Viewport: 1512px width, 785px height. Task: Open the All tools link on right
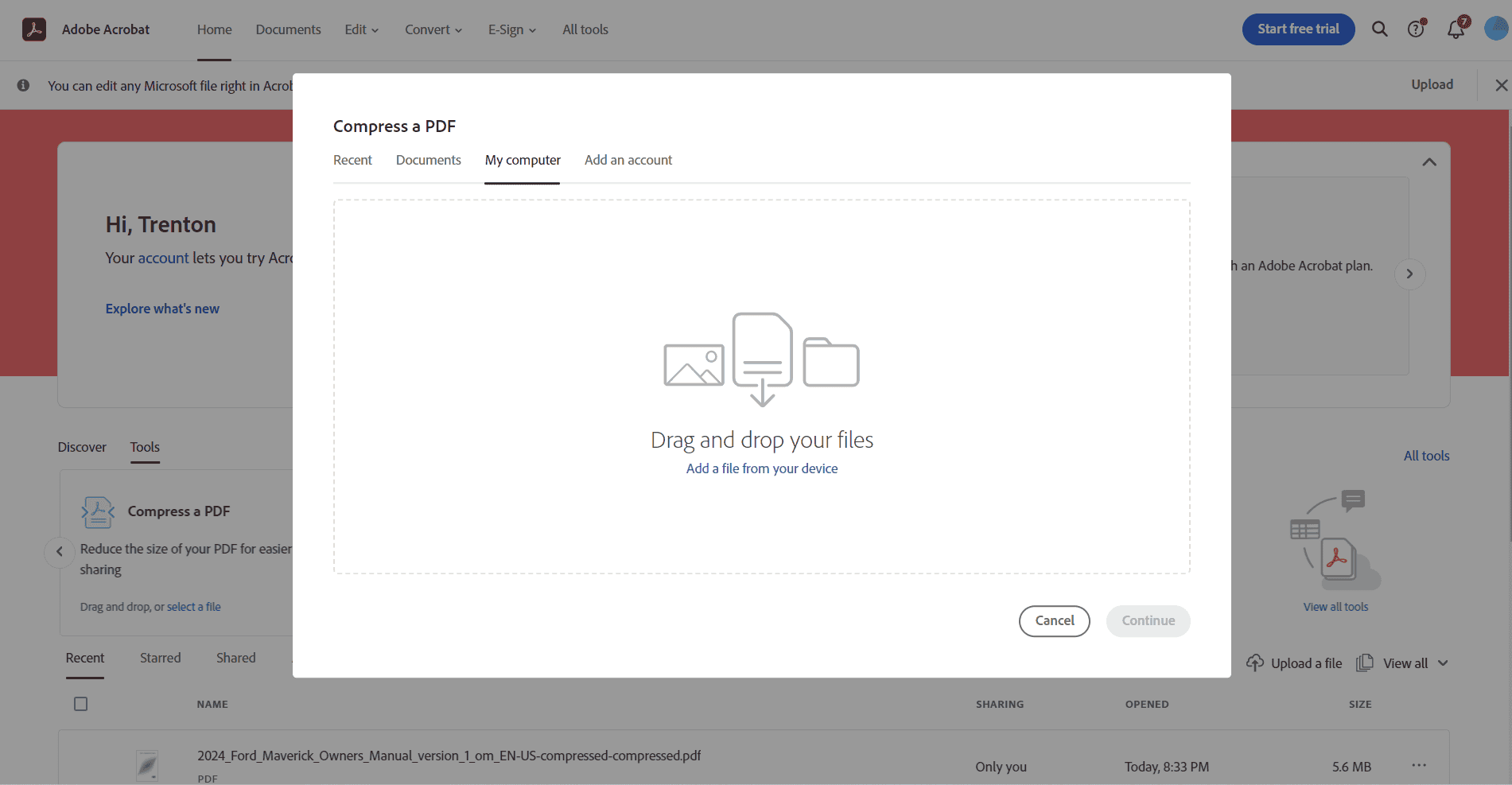click(1427, 456)
